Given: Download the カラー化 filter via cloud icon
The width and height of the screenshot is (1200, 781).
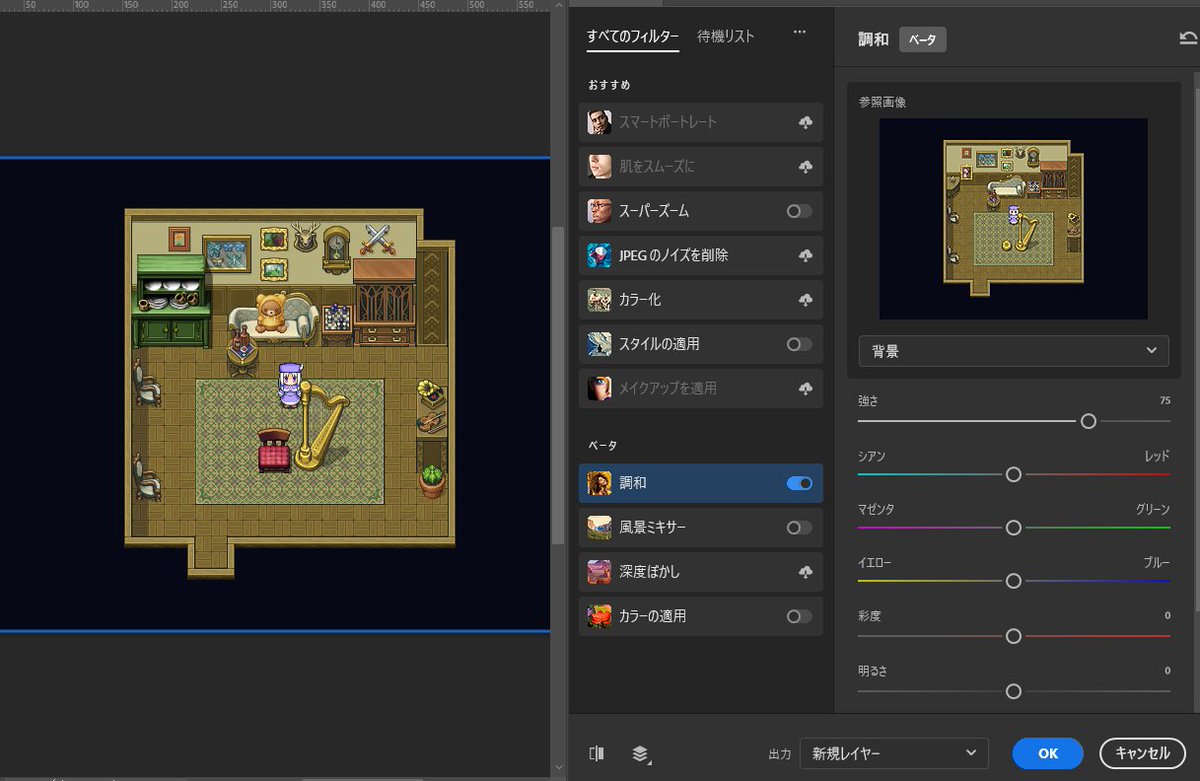Looking at the screenshot, I should [x=805, y=299].
